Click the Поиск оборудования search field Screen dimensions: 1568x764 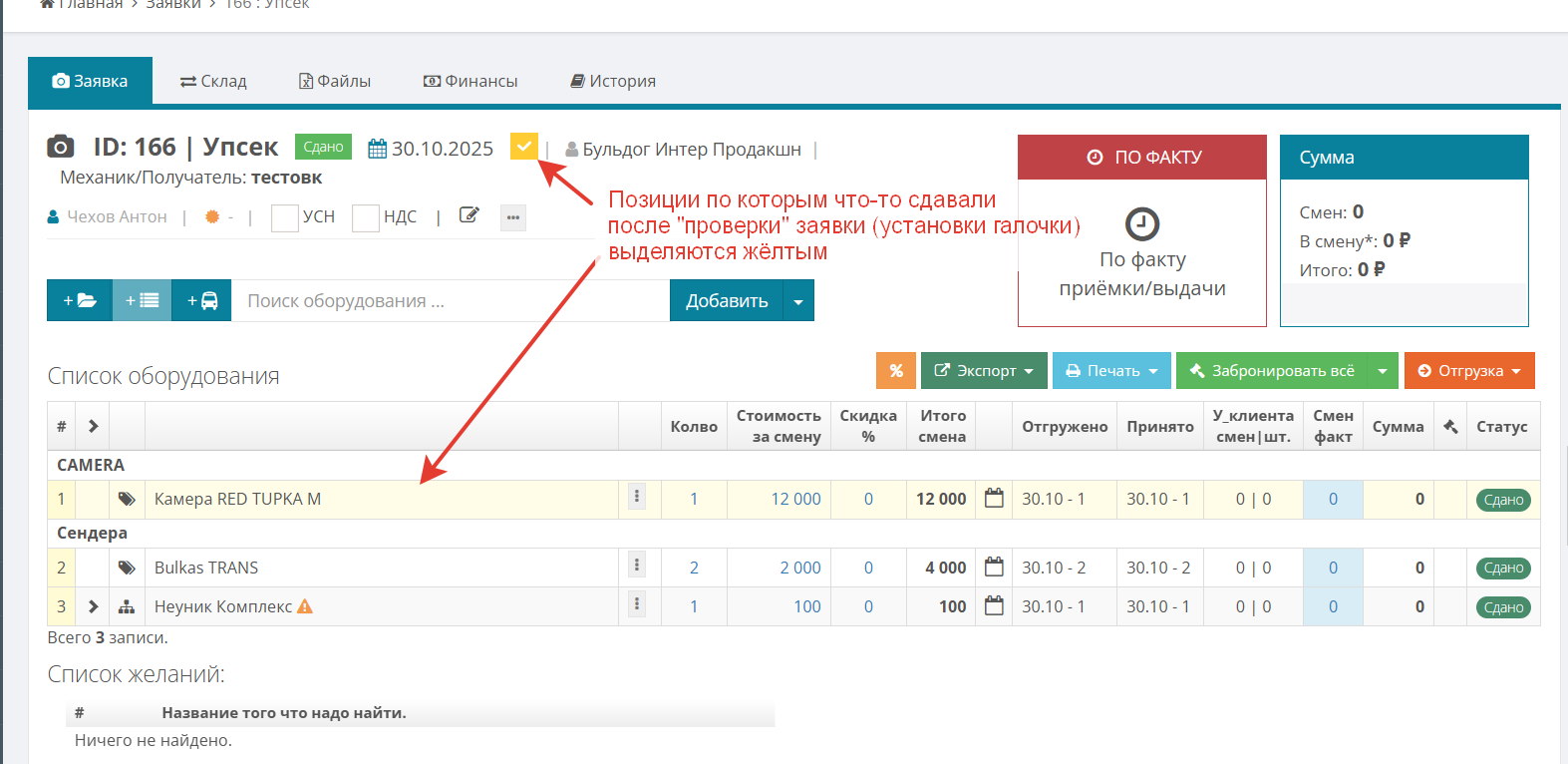tap(450, 300)
